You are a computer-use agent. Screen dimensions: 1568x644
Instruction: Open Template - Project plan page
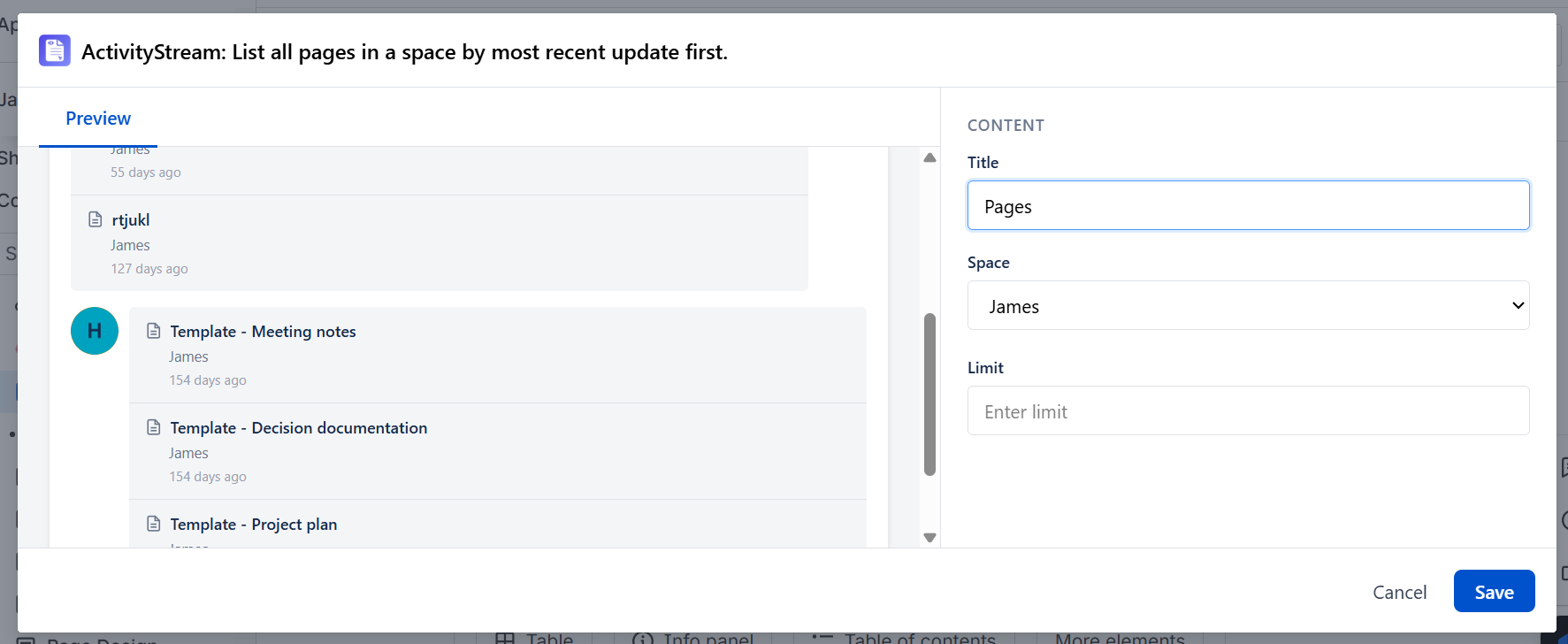pos(253,524)
